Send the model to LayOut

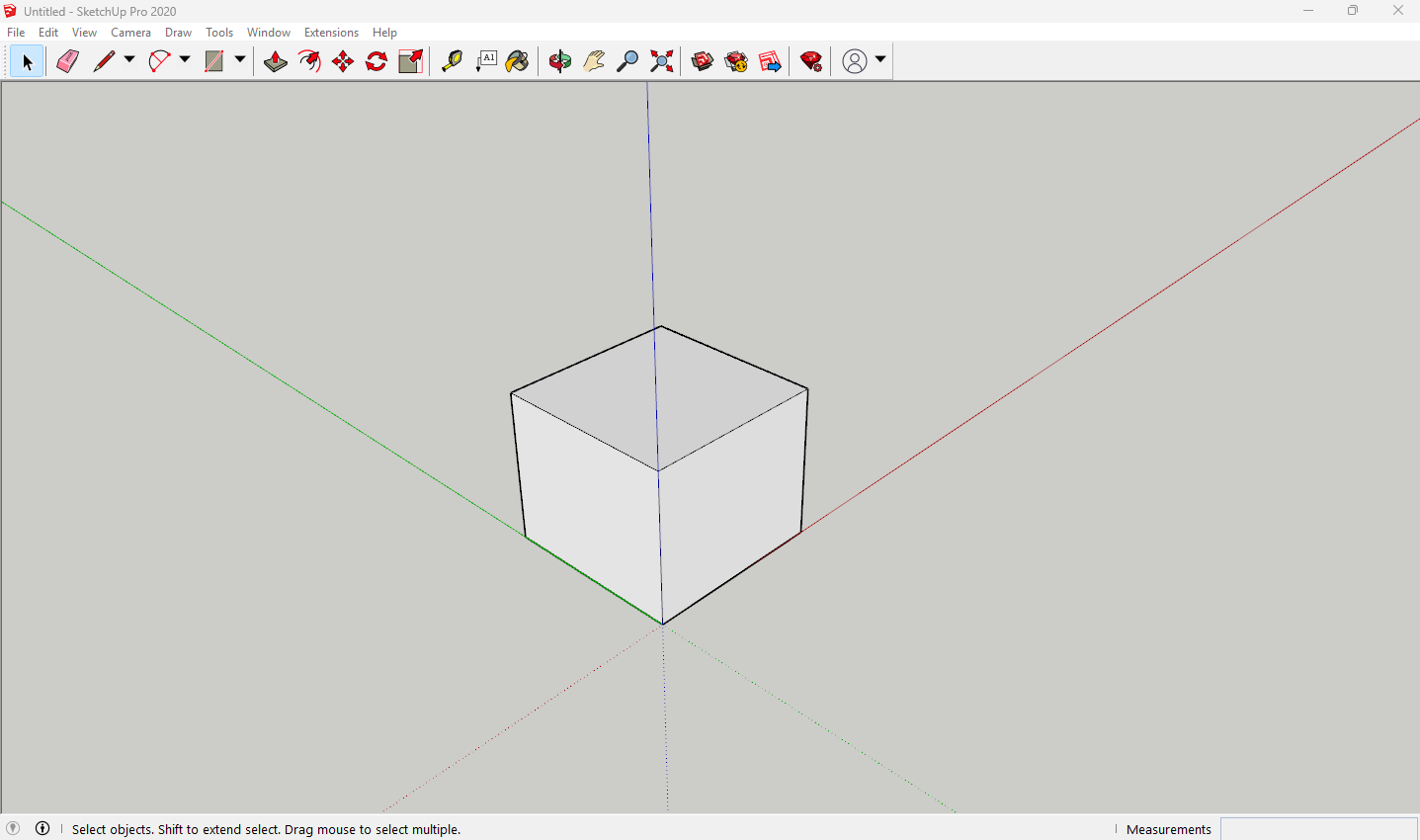coord(770,60)
